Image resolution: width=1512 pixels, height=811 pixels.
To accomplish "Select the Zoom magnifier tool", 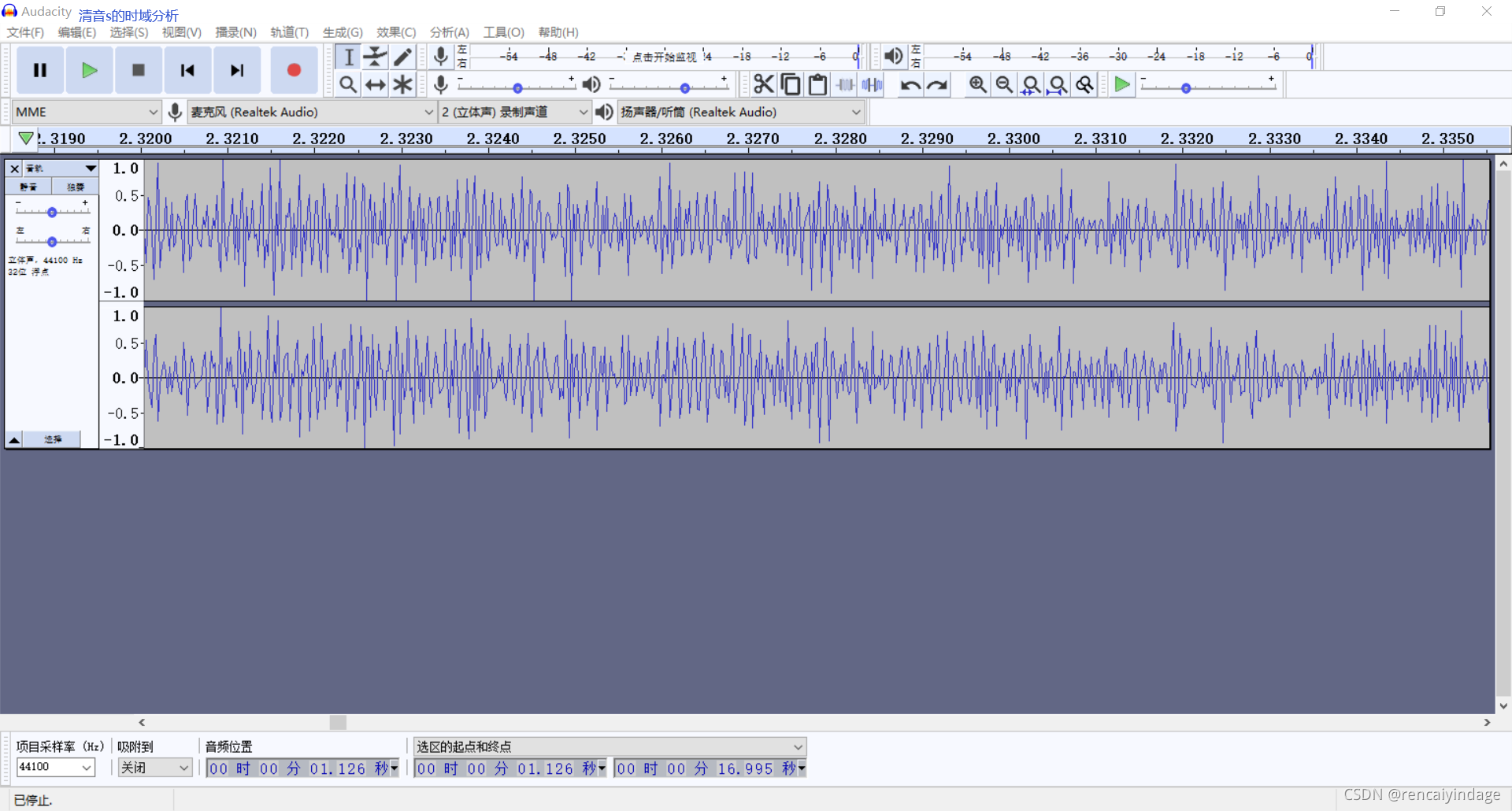I will click(347, 84).
